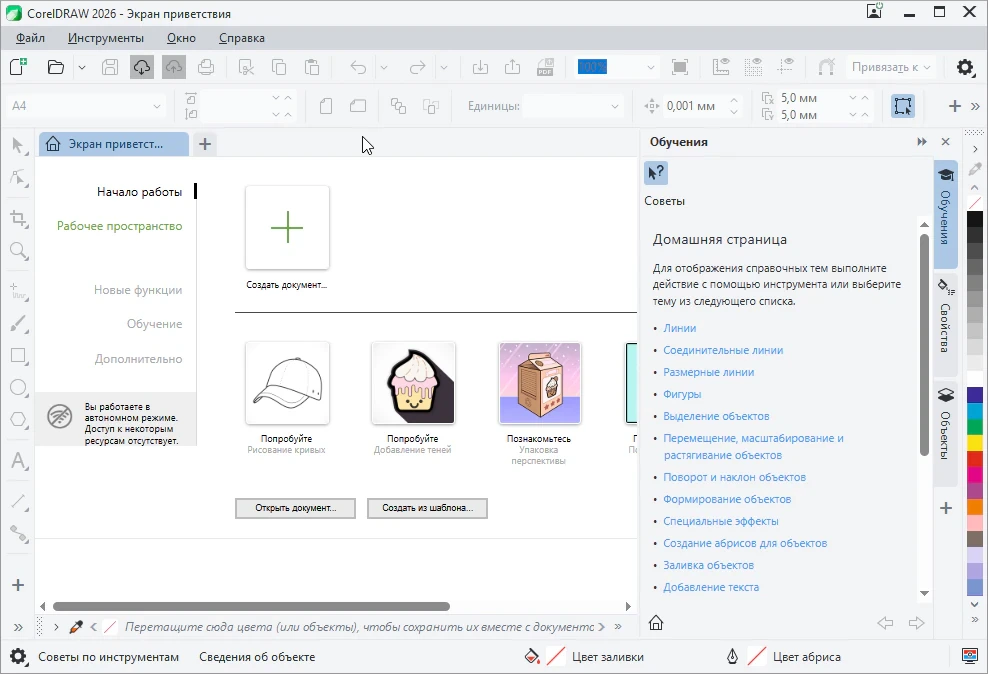988x674 pixels.
Task: Select the Polygon tool
Action: pos(18,420)
